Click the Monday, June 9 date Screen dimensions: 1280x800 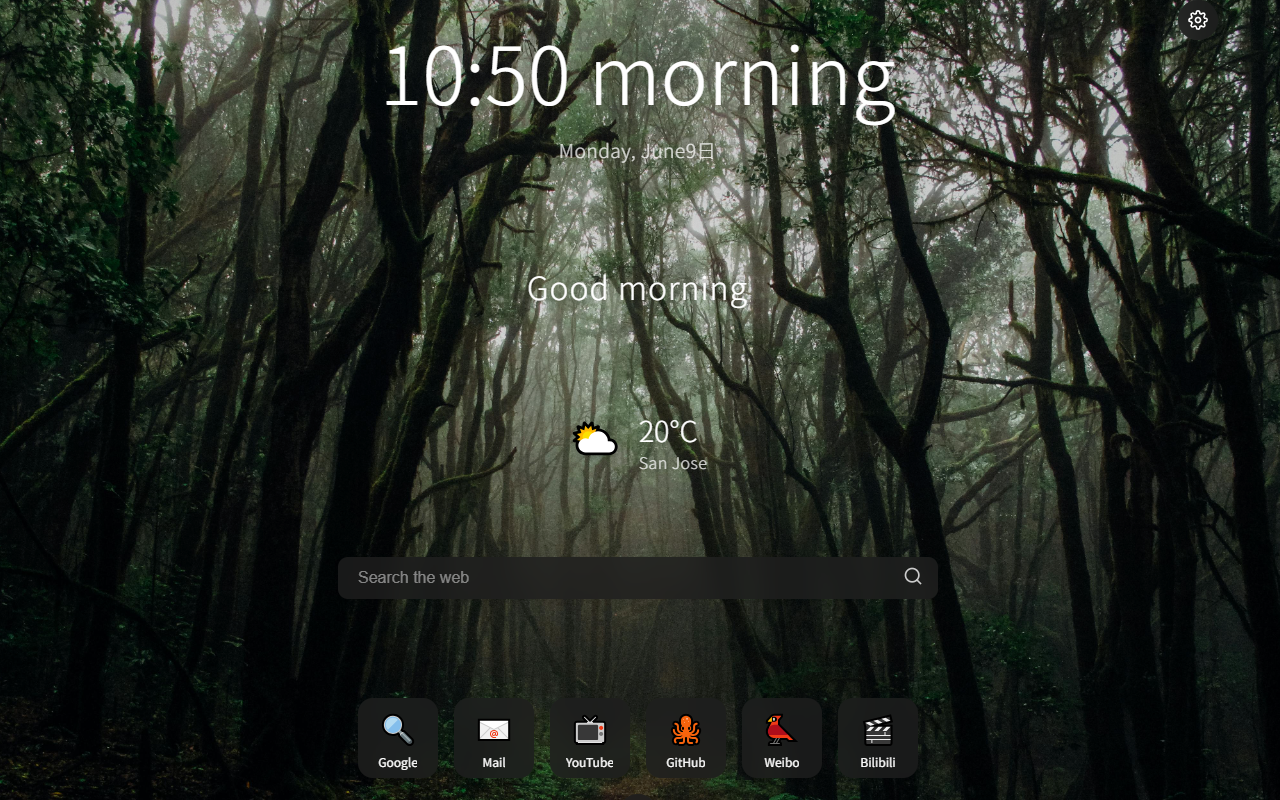(x=637, y=151)
